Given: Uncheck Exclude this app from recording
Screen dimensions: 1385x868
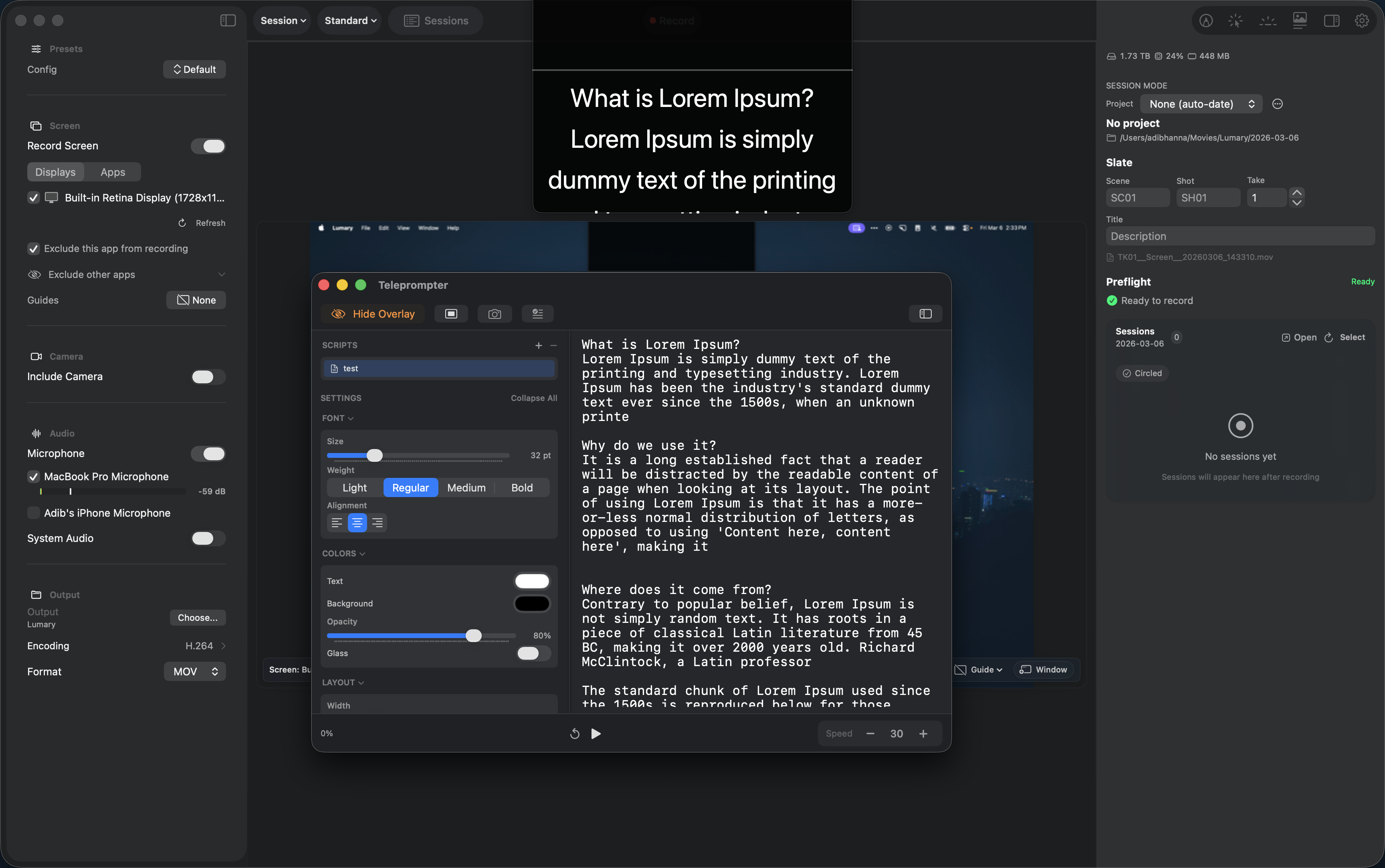Looking at the screenshot, I should tap(33, 249).
